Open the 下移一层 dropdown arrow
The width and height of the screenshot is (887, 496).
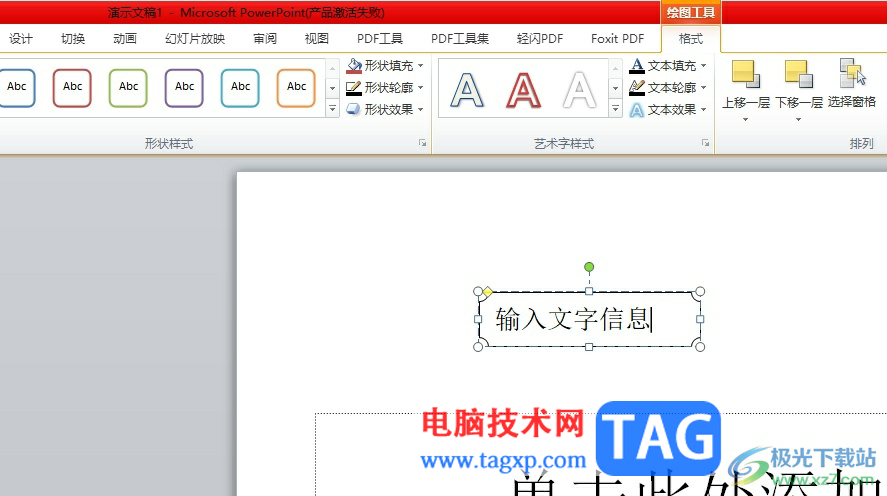tap(798, 119)
